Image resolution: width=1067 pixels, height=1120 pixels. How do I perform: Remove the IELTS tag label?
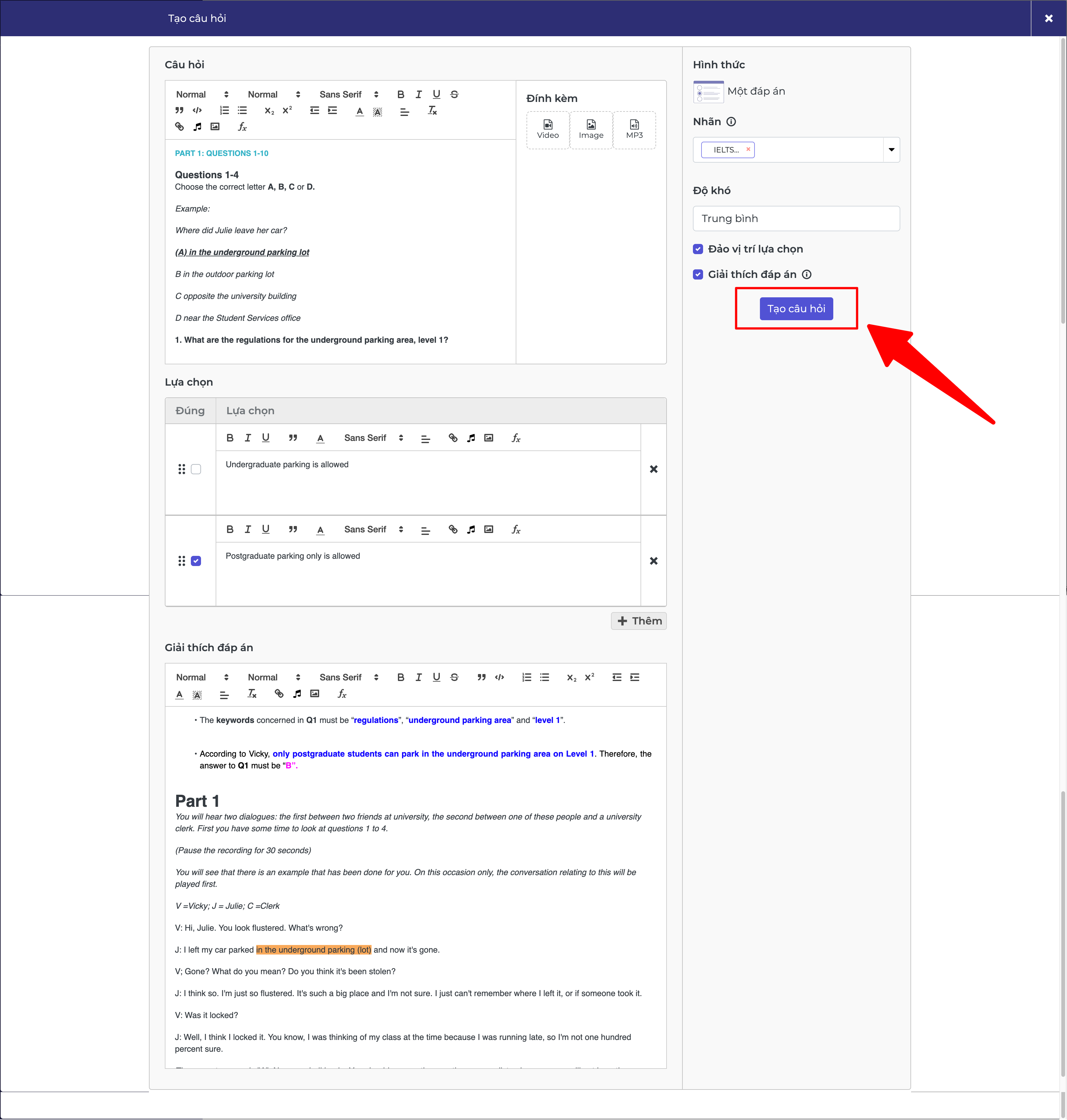click(748, 149)
